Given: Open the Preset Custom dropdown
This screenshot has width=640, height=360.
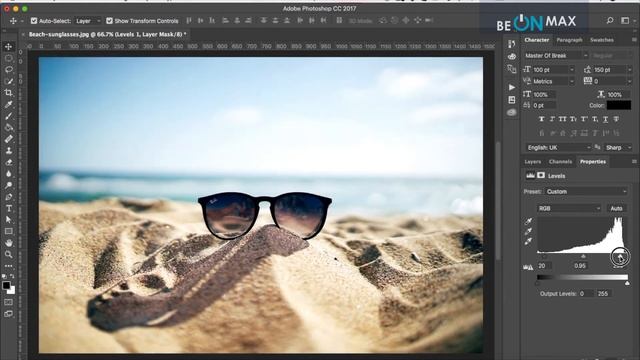Looking at the screenshot, I should (586, 191).
